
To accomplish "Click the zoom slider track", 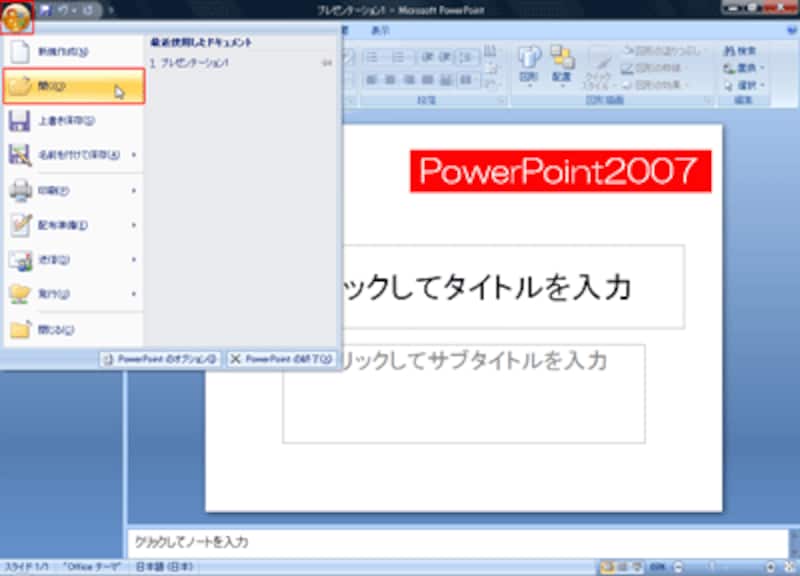I will (x=724, y=567).
